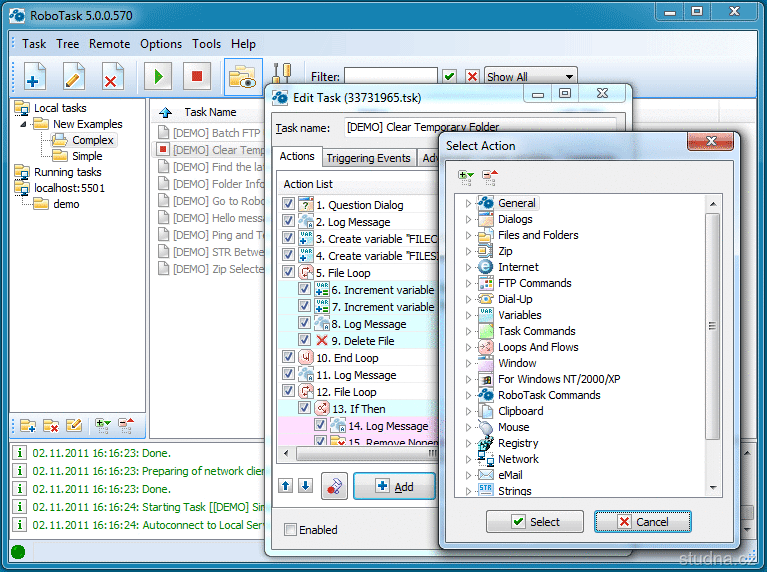Open the Show All filter dropdown
The height and width of the screenshot is (572, 767).
click(x=531, y=77)
